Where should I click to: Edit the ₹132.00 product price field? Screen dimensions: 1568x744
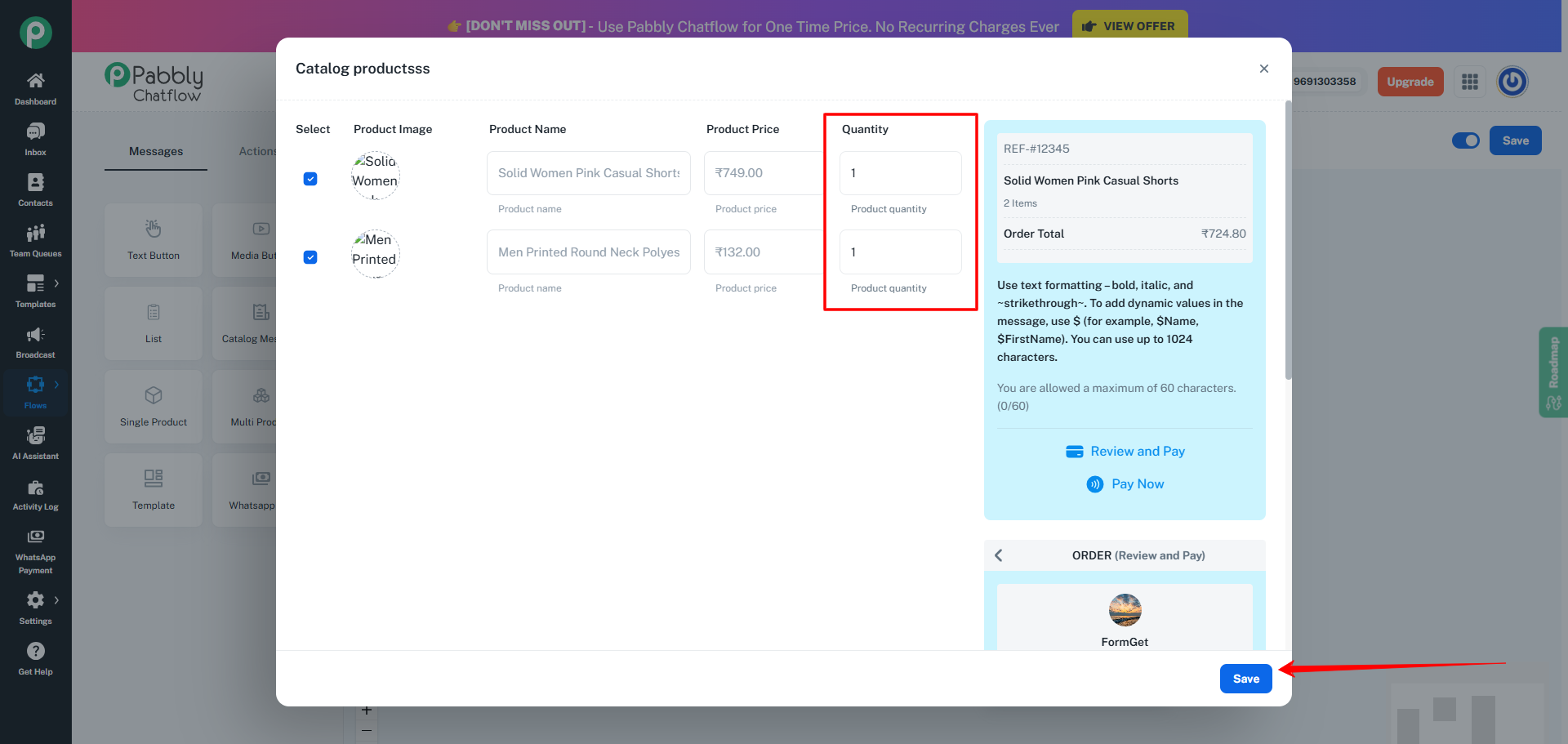[x=764, y=252]
